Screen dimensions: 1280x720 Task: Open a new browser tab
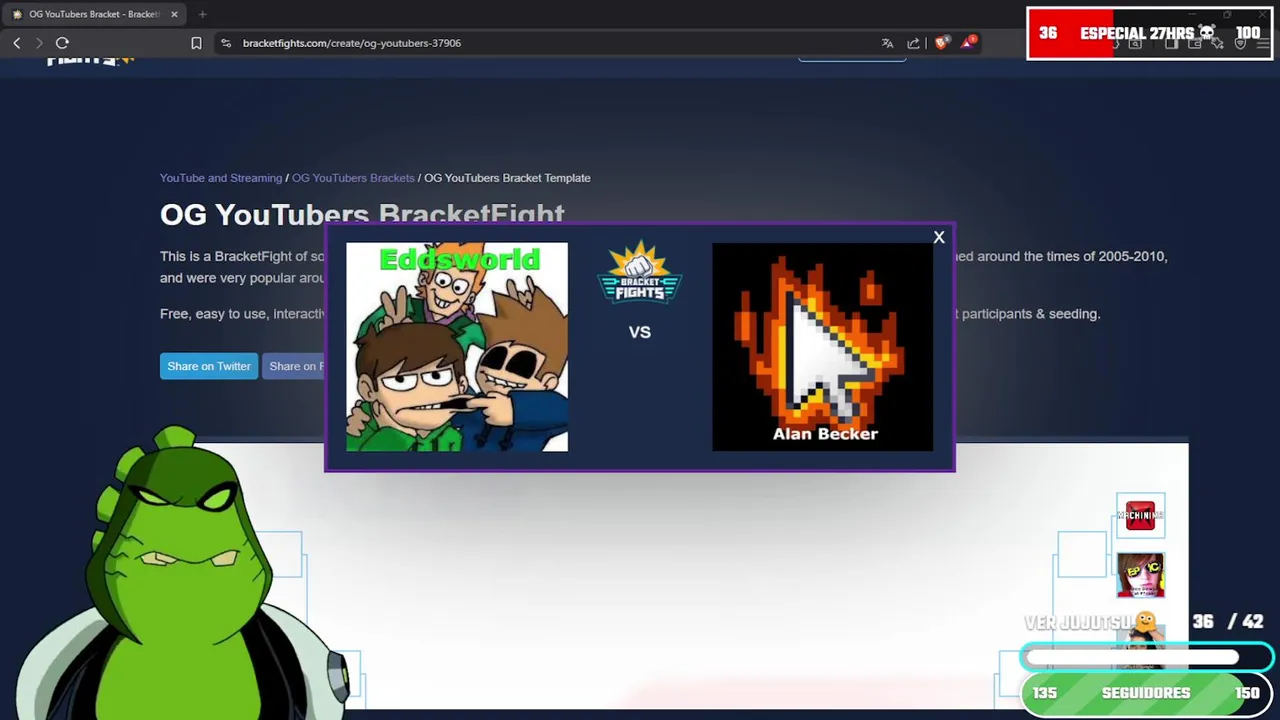click(x=202, y=14)
